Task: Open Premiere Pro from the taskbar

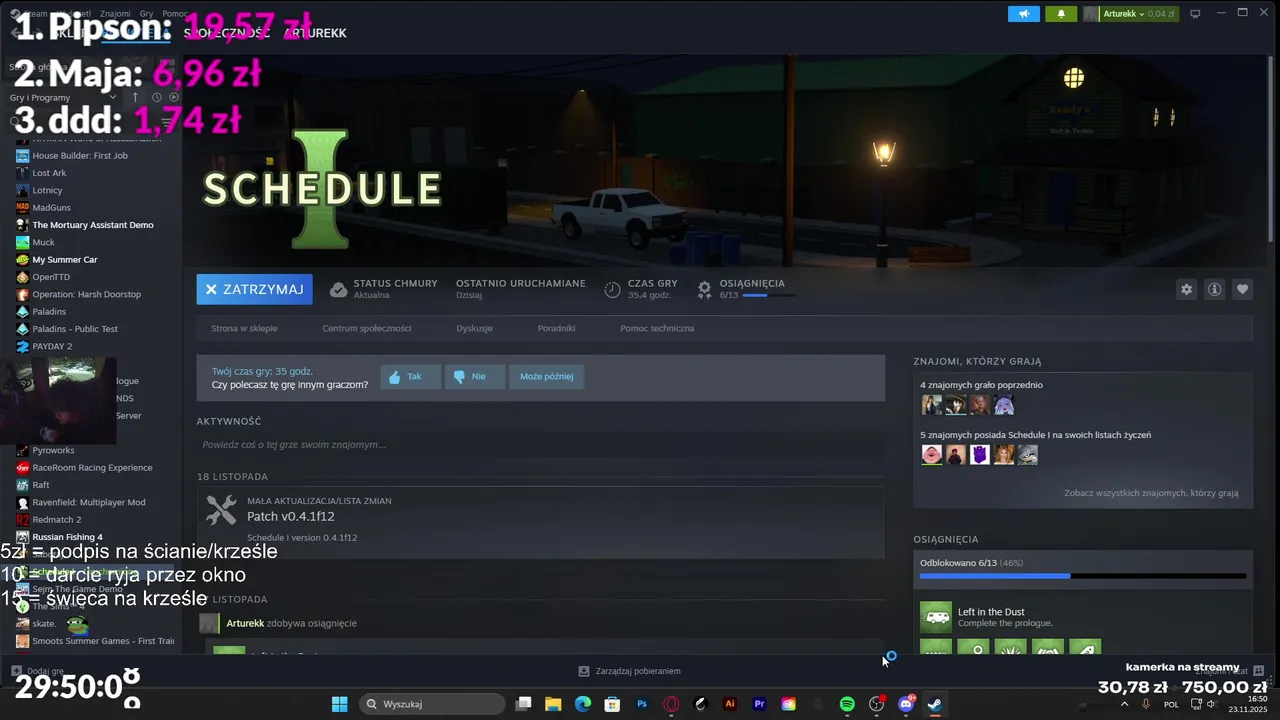Action: click(759, 704)
